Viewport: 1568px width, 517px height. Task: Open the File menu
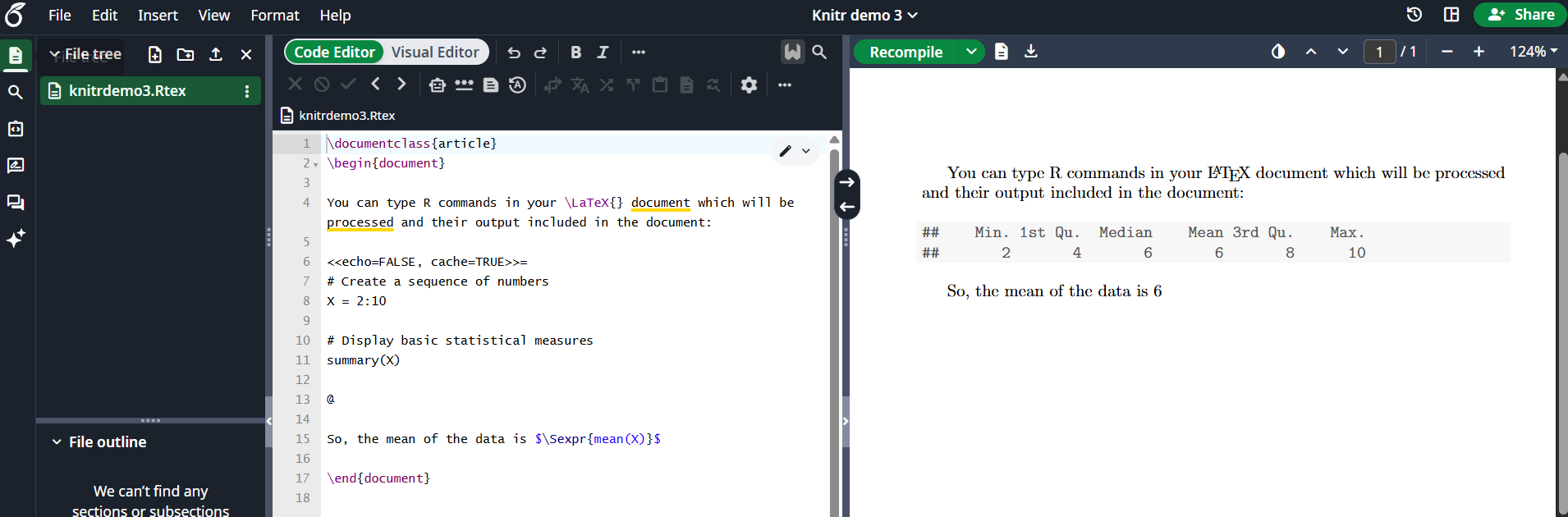coord(60,15)
